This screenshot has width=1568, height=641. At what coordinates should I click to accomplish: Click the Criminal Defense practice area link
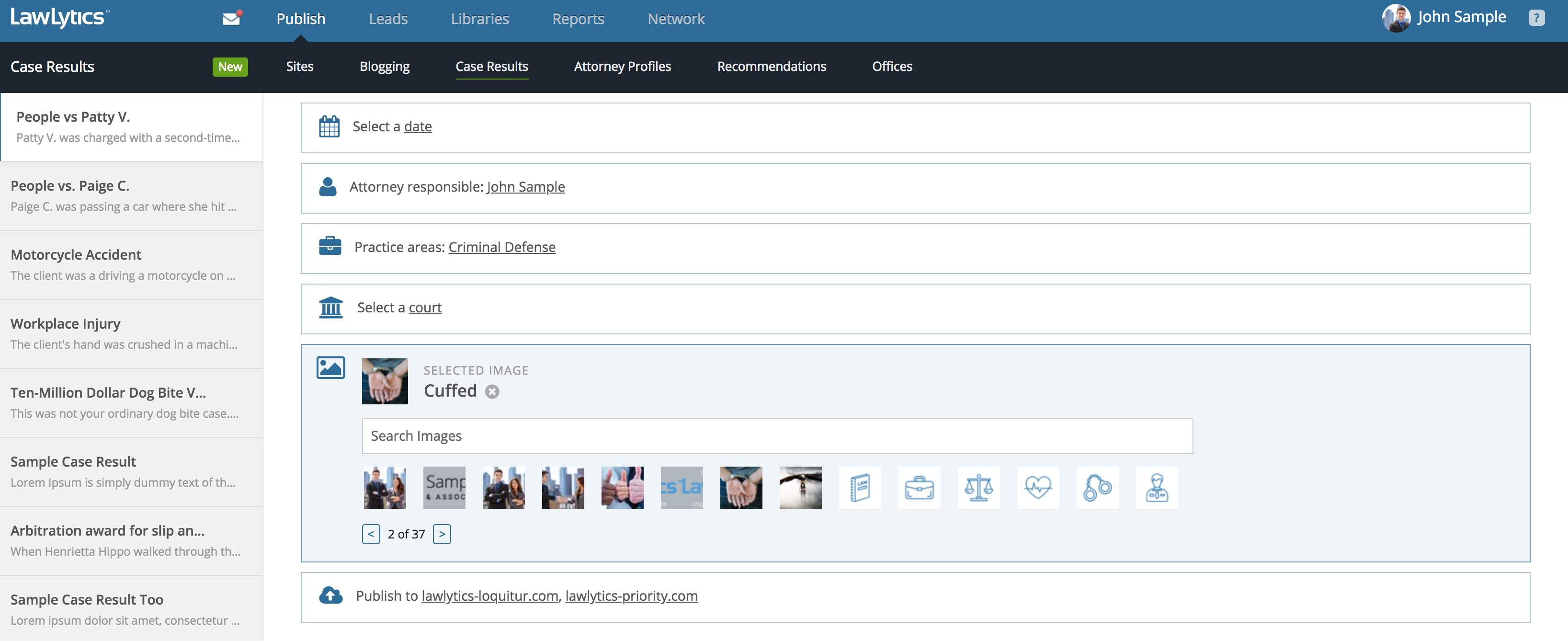501,247
